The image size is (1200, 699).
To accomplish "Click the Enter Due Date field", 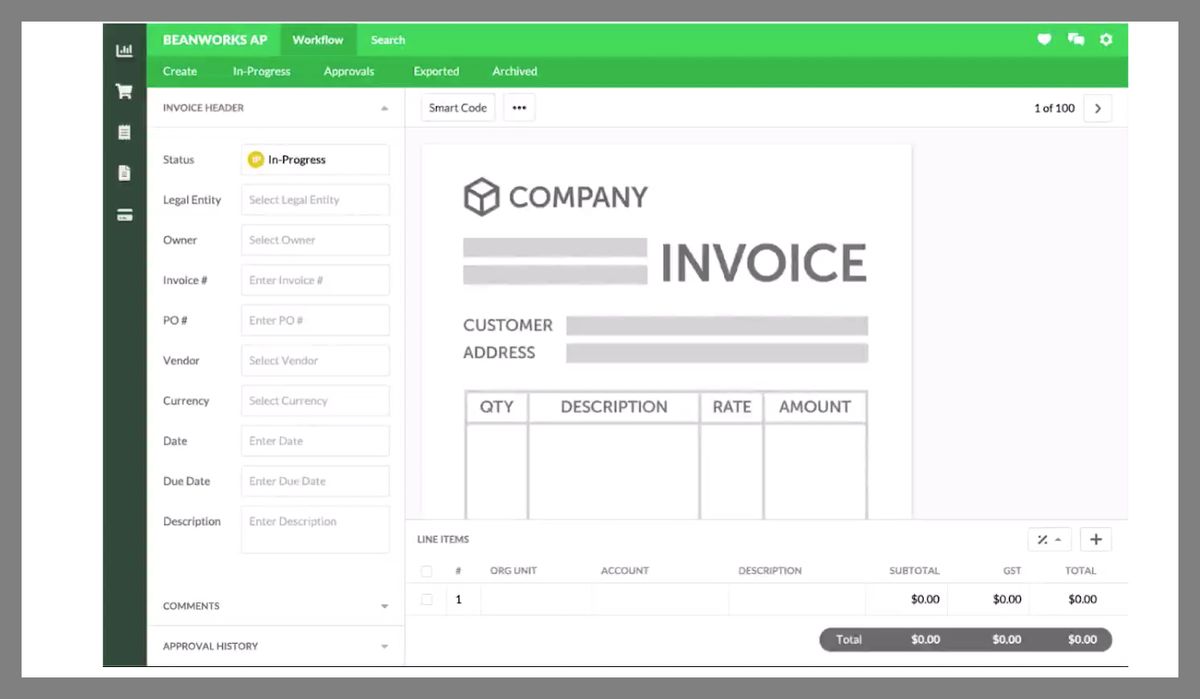I will pos(315,481).
